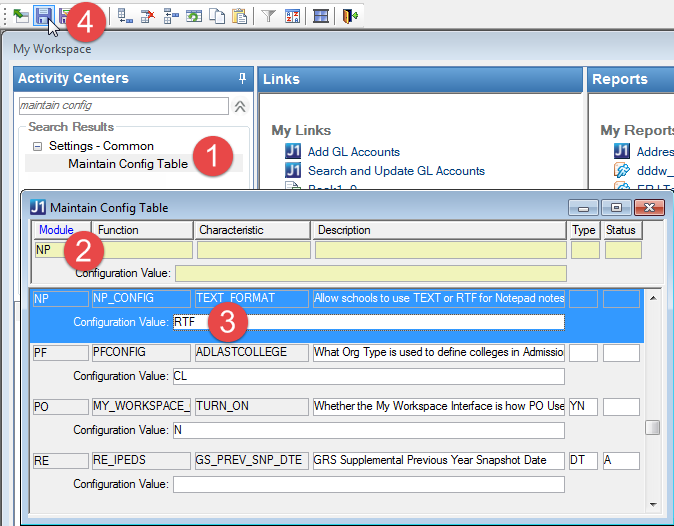Click the Exit door icon

tap(350, 16)
